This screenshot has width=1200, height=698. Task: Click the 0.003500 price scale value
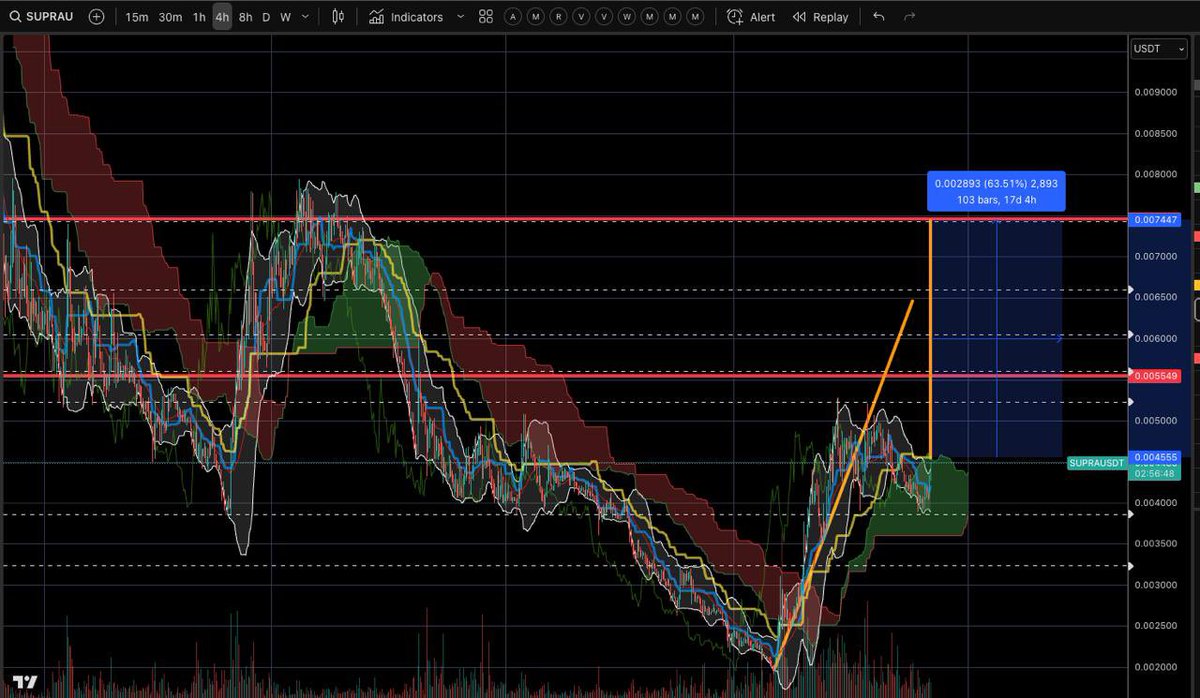(1155, 543)
